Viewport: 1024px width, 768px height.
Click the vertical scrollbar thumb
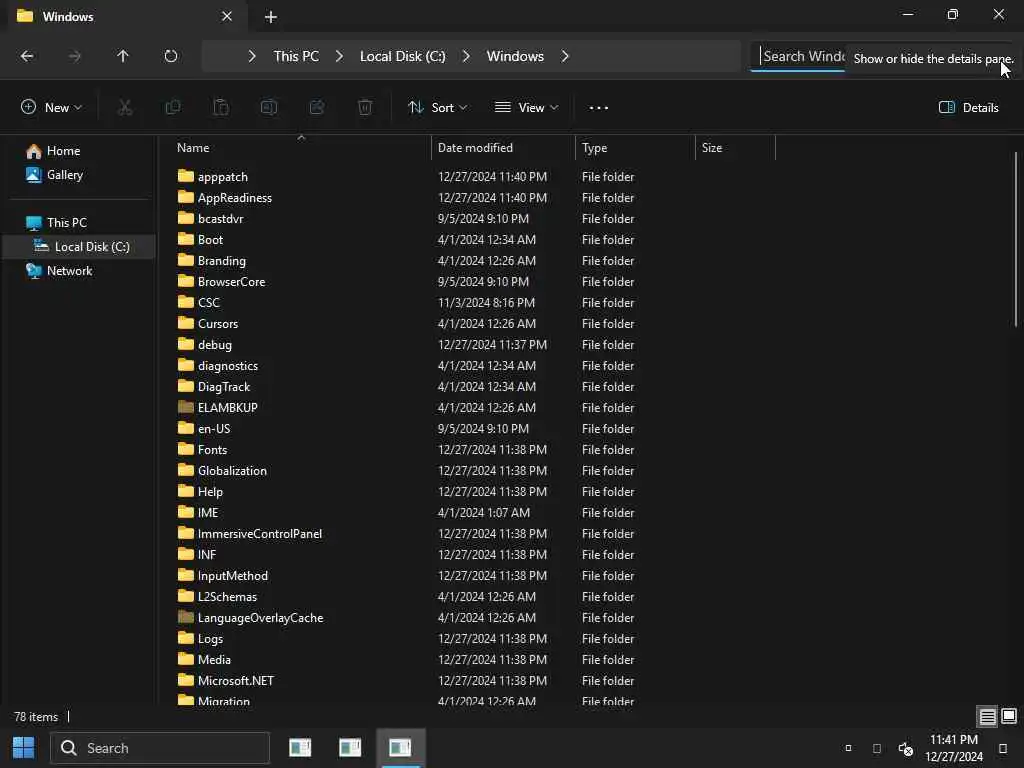[1016, 238]
